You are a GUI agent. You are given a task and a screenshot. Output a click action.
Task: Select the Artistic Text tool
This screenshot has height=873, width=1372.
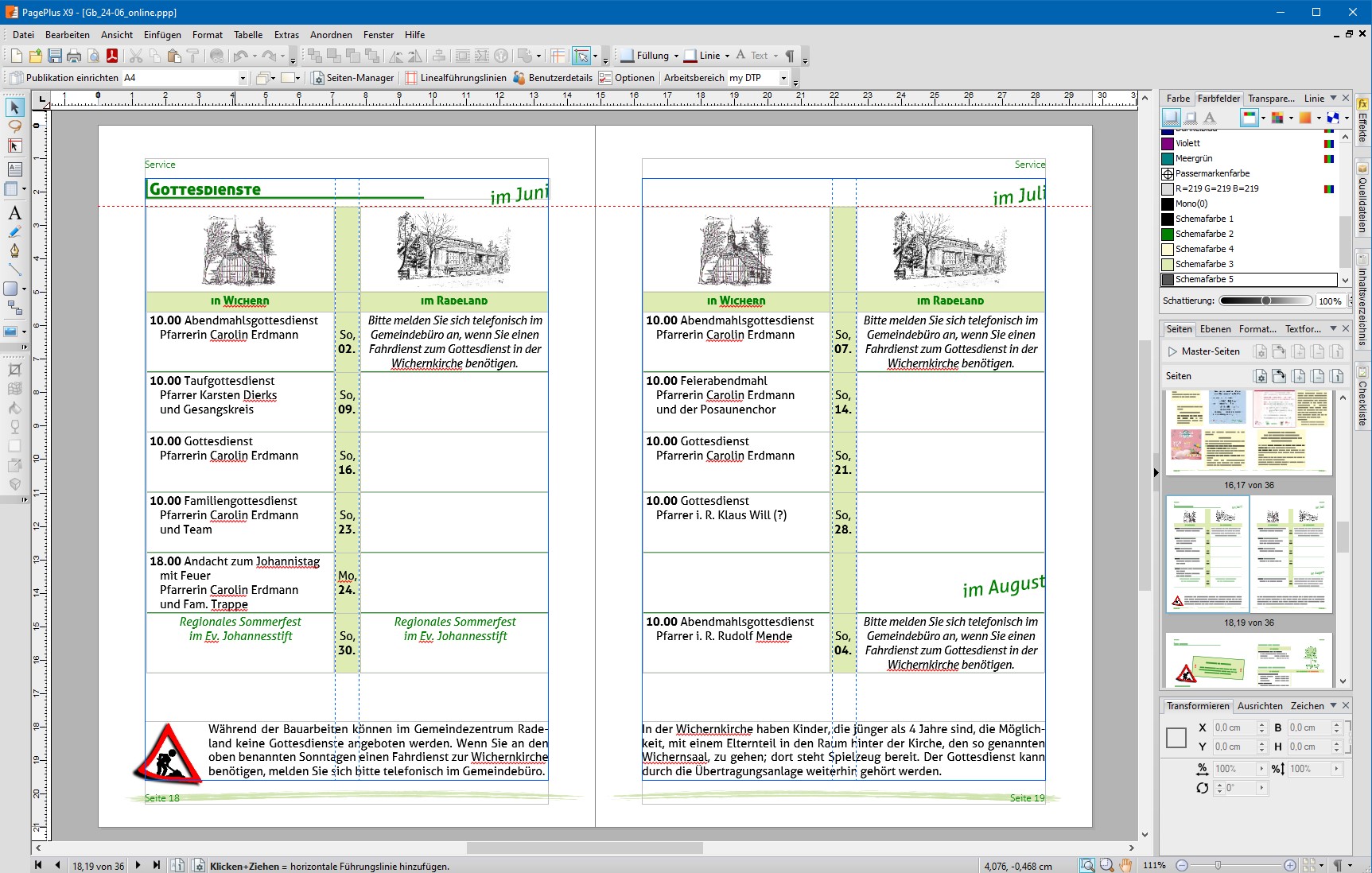pyautogui.click(x=14, y=213)
